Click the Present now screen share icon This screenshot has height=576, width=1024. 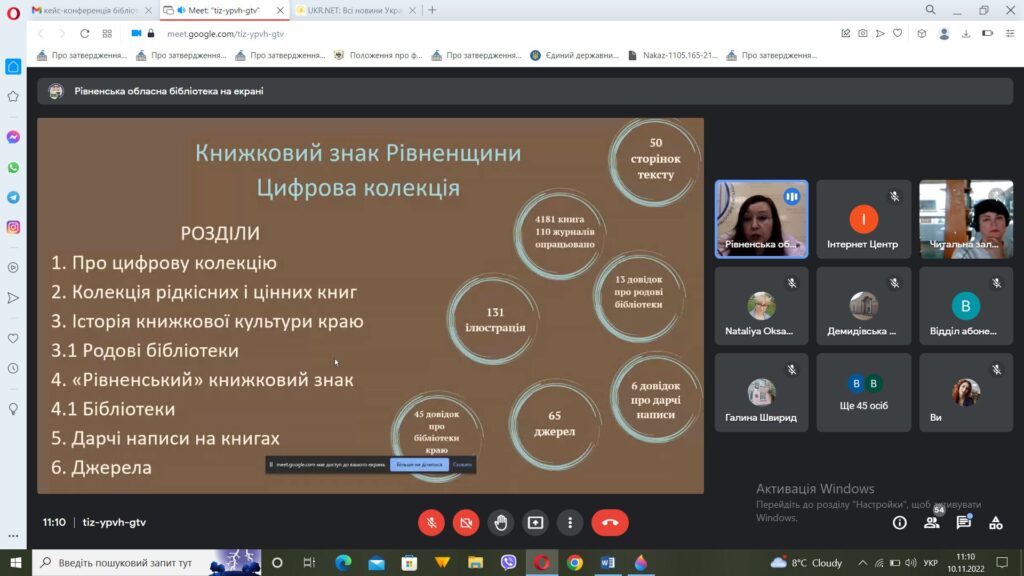tap(535, 522)
